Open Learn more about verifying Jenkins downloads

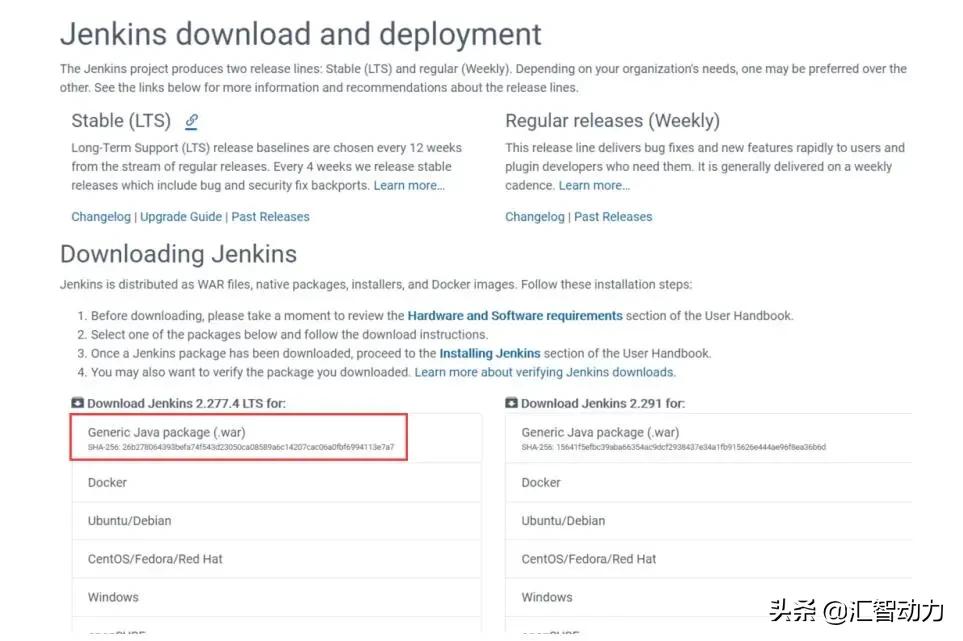click(x=545, y=372)
